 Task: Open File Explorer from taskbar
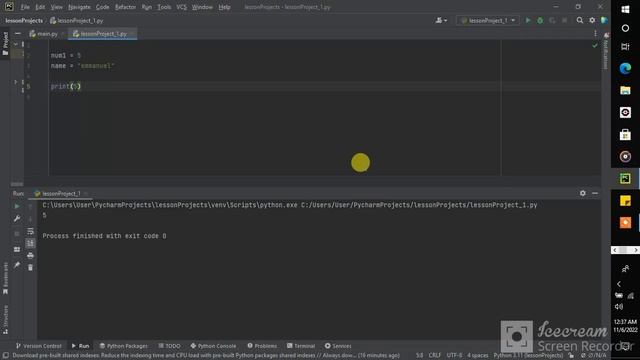[x=625, y=90]
